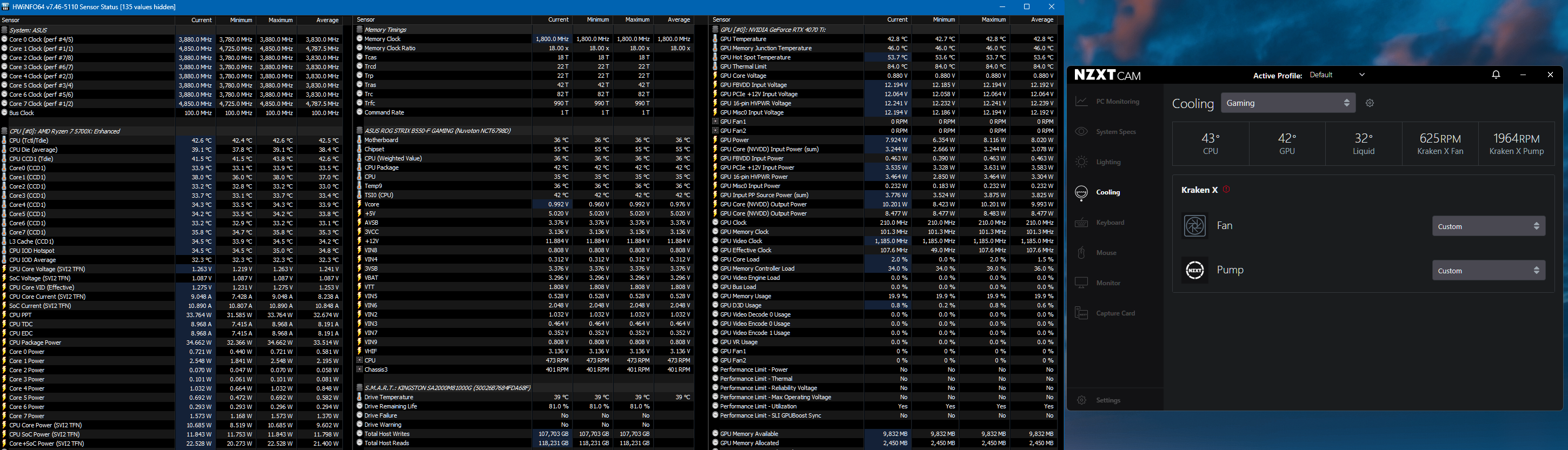Select the CPU Package Power row

171,342
